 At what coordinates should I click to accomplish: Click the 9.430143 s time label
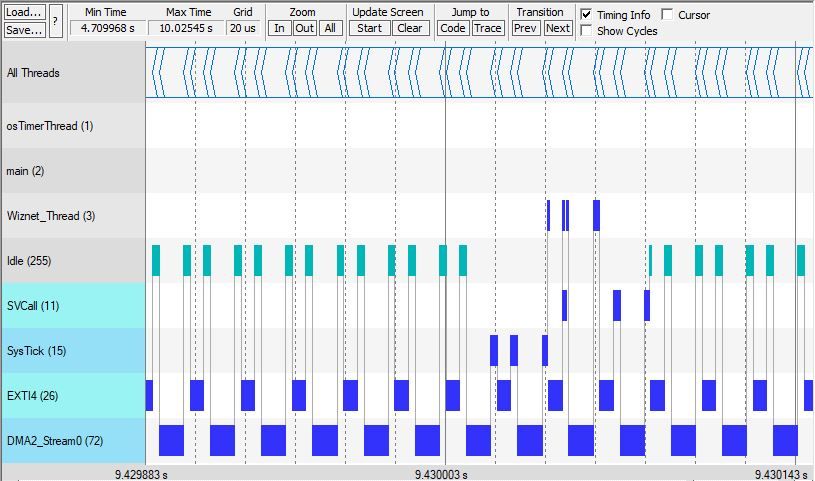tap(781, 474)
